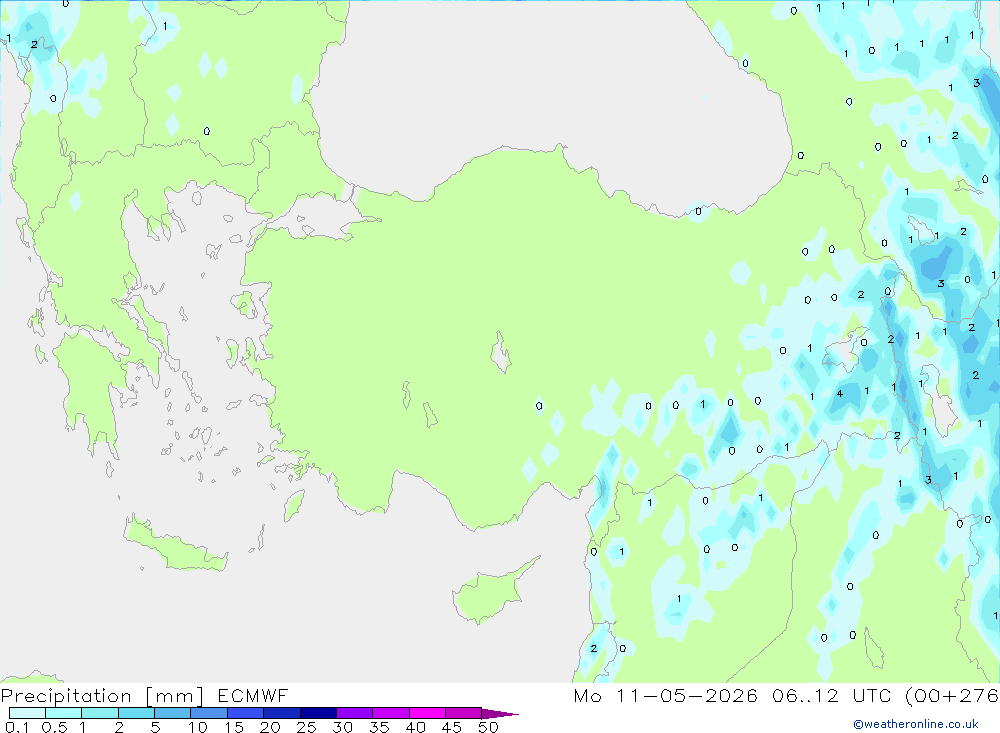Select the 0.1 to 0.5 mm legend swatch
1000x733 pixels.
(27, 713)
